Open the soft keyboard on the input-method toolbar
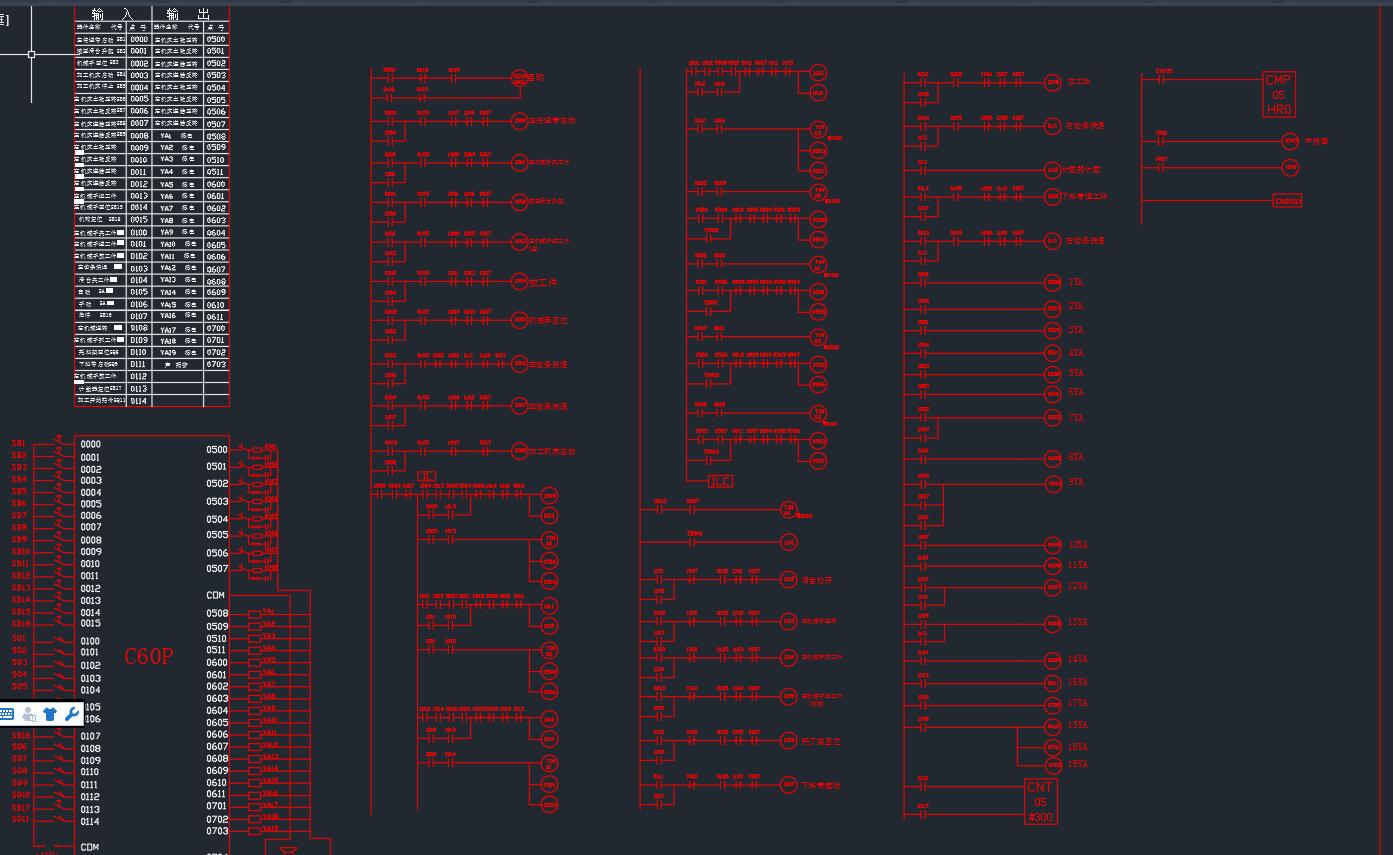 click(7, 714)
